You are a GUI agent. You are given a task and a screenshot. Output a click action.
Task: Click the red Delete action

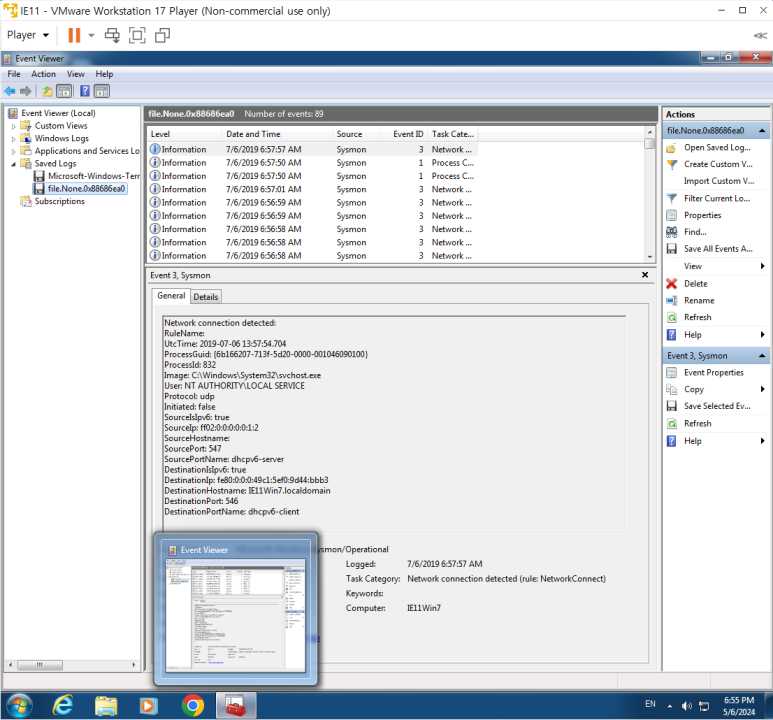point(695,284)
